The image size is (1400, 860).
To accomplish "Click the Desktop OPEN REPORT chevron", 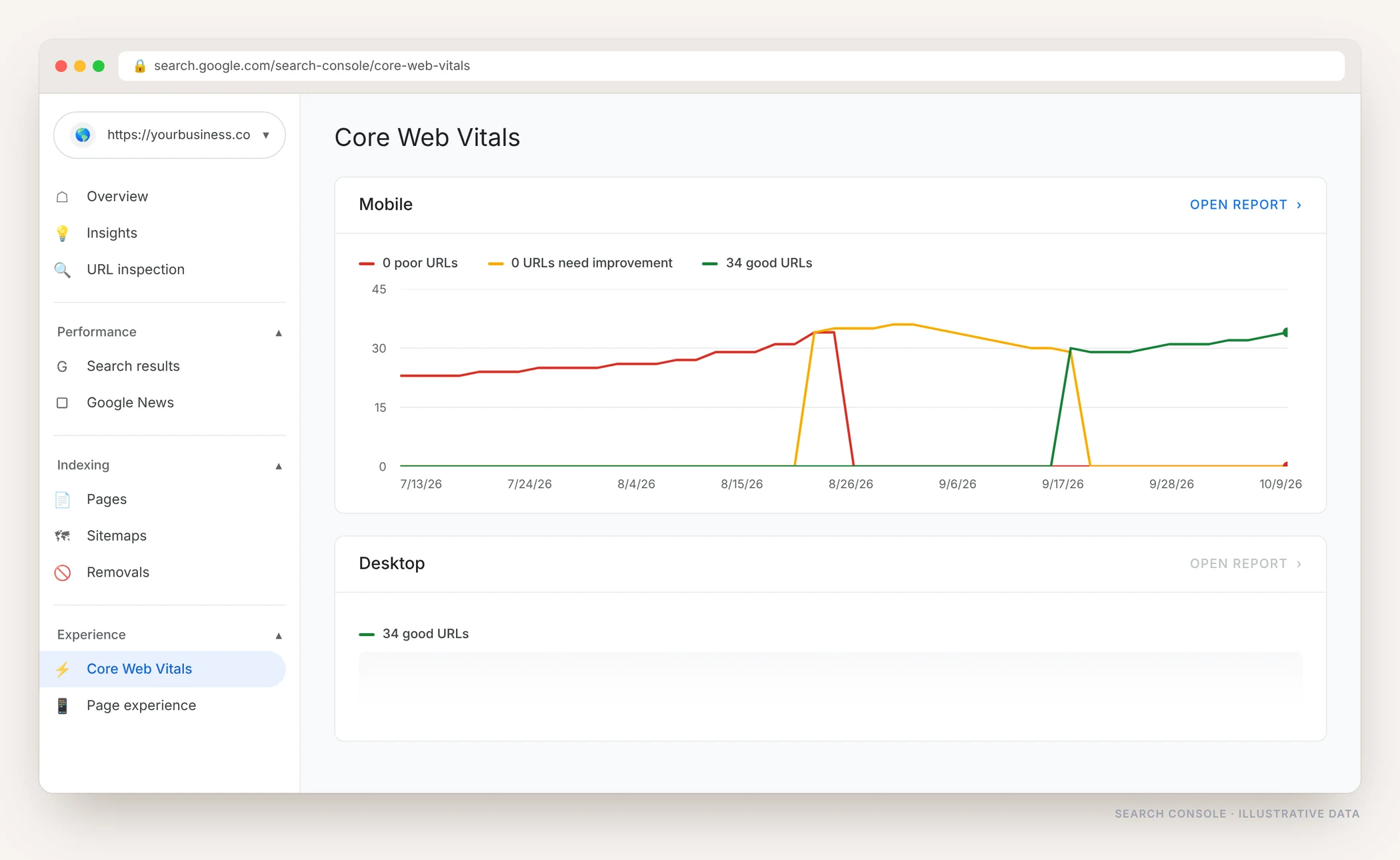I will (1299, 564).
